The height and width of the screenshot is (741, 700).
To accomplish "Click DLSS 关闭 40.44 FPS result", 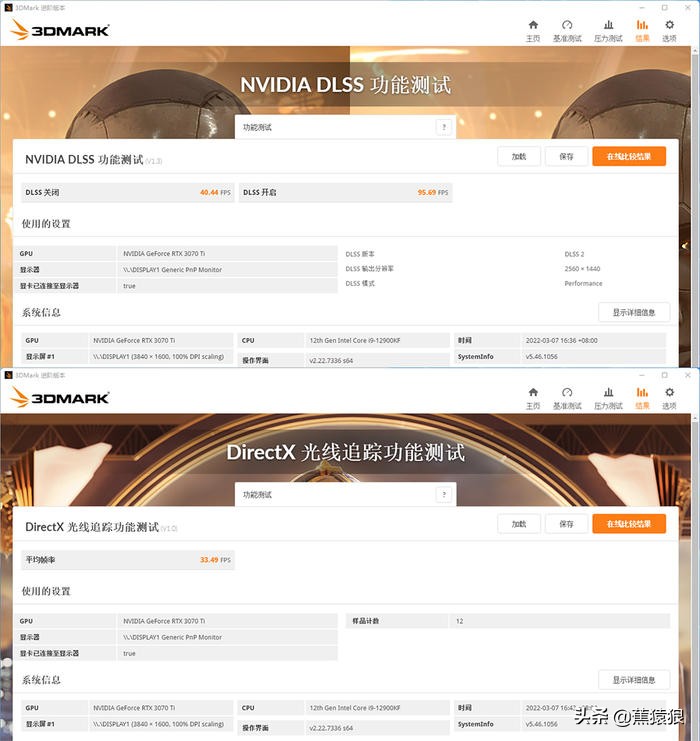I will [128, 192].
